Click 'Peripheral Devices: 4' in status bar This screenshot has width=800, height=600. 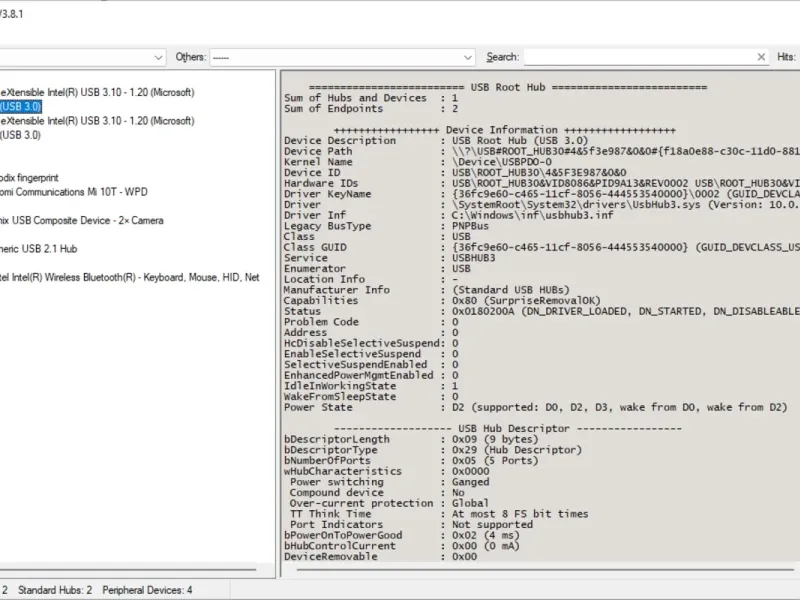pos(147,590)
